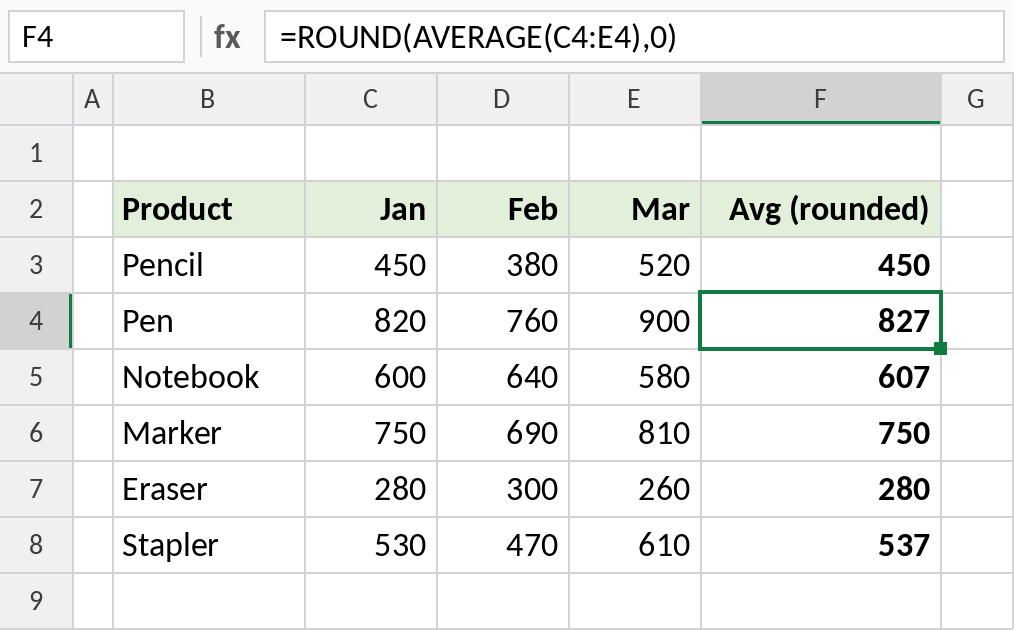This screenshot has width=1014, height=630.
Task: Click Marker's Mar value 810
Action: click(x=634, y=433)
